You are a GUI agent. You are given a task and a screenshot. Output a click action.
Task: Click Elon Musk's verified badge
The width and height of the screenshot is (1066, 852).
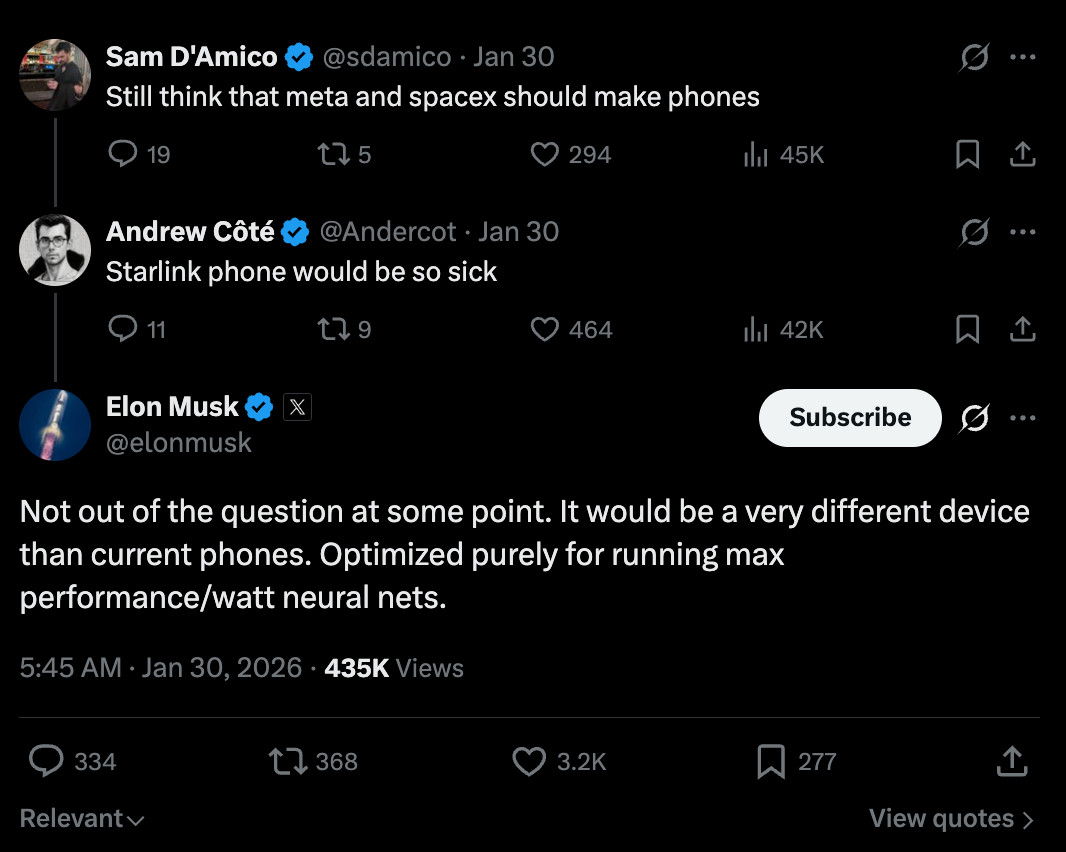coord(259,406)
